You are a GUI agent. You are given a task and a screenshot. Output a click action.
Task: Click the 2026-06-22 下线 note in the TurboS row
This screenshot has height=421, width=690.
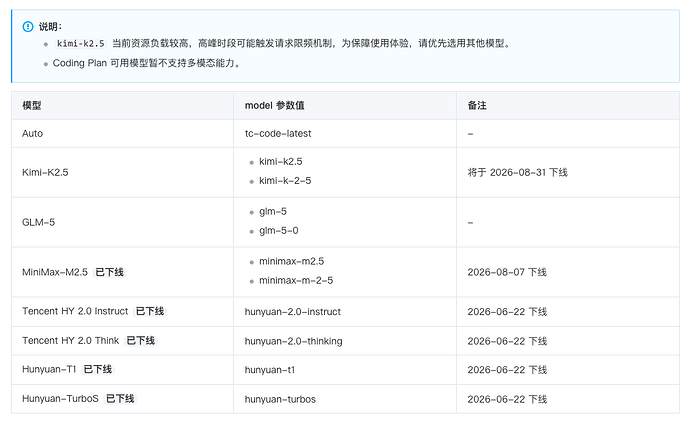click(x=507, y=399)
